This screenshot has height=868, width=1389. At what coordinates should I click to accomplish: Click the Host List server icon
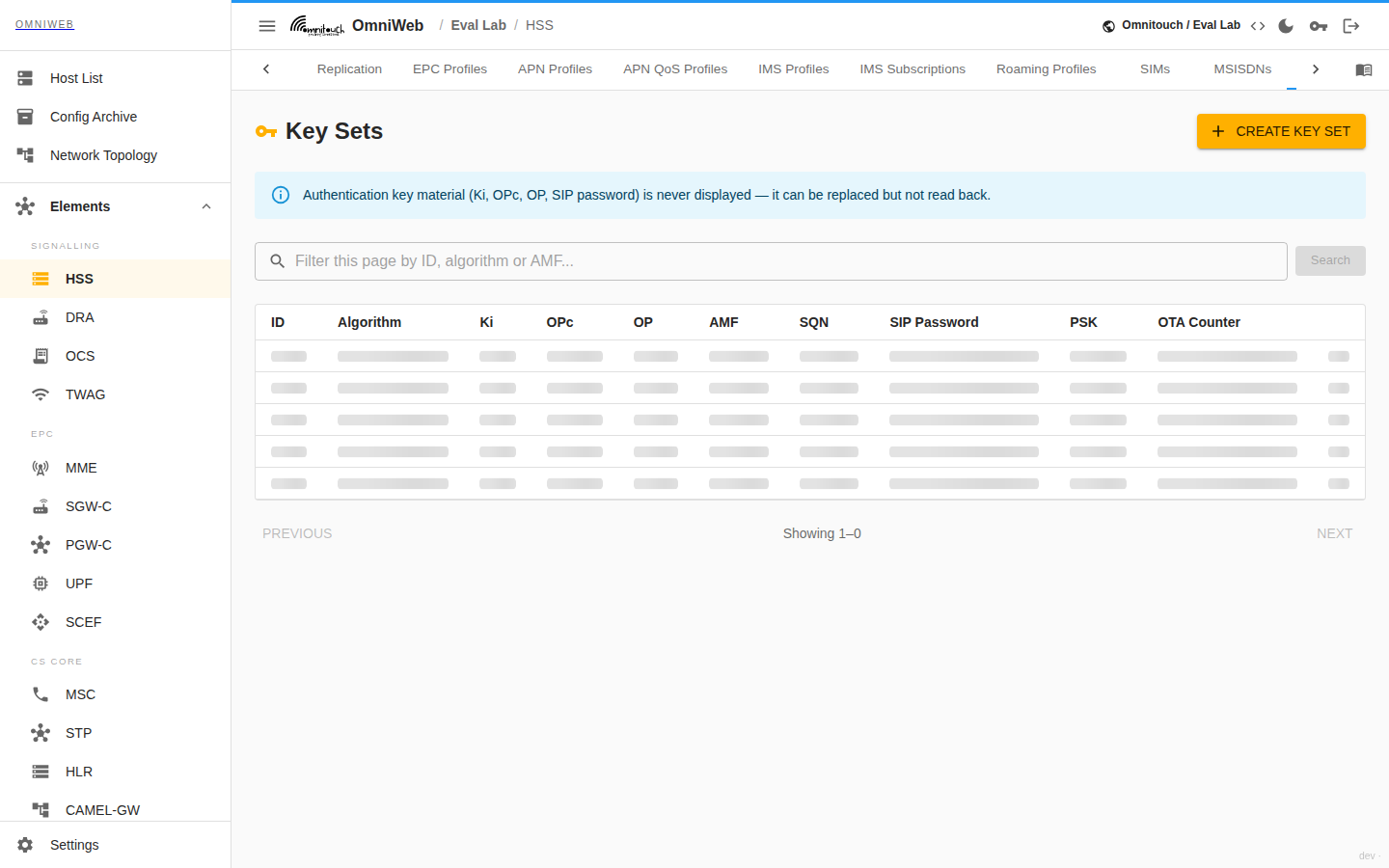tap(25, 78)
